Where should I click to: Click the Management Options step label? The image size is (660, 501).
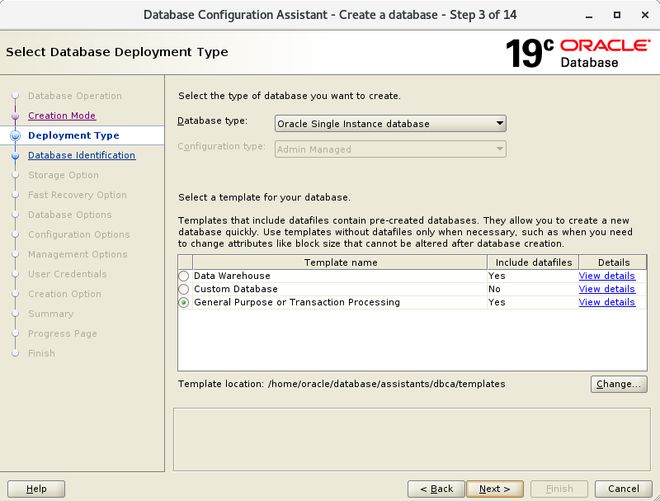click(x=78, y=254)
